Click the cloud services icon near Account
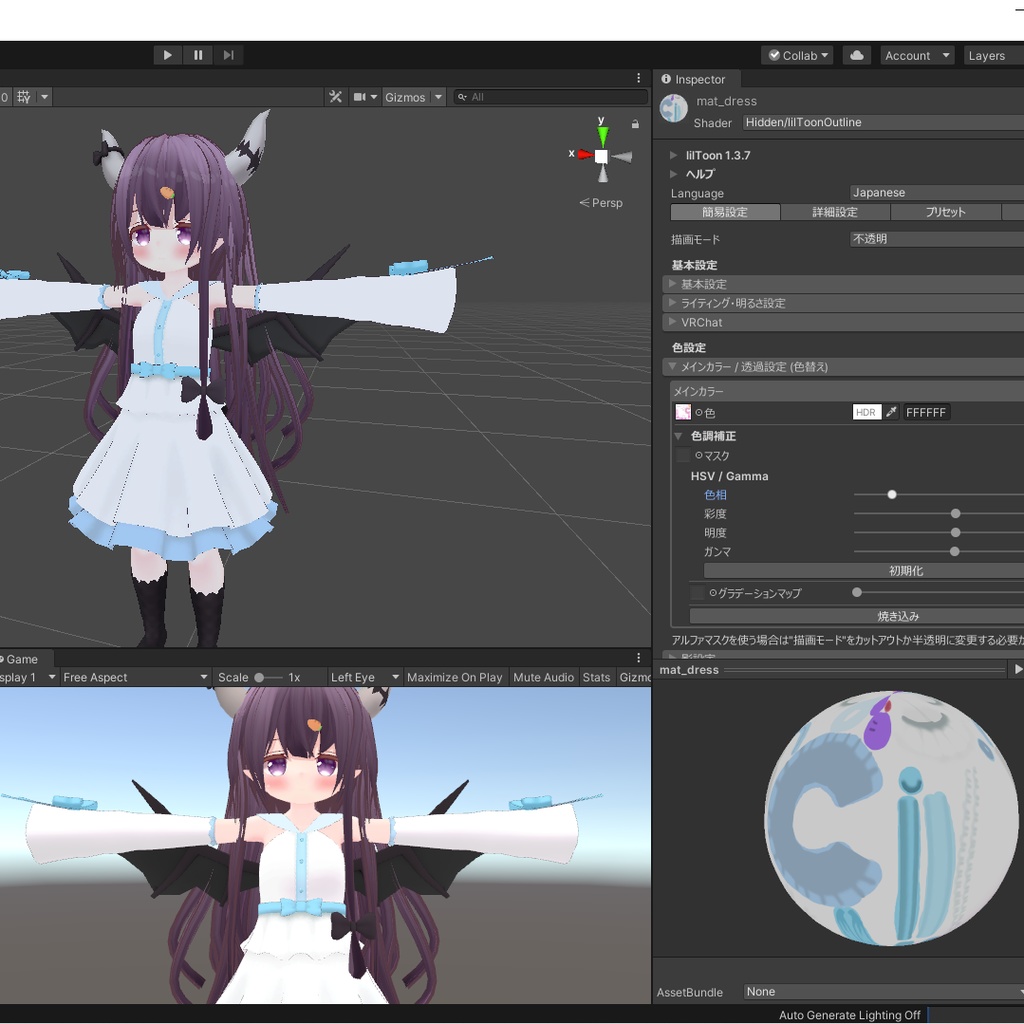Viewport: 1024px width, 1024px height. [856, 55]
